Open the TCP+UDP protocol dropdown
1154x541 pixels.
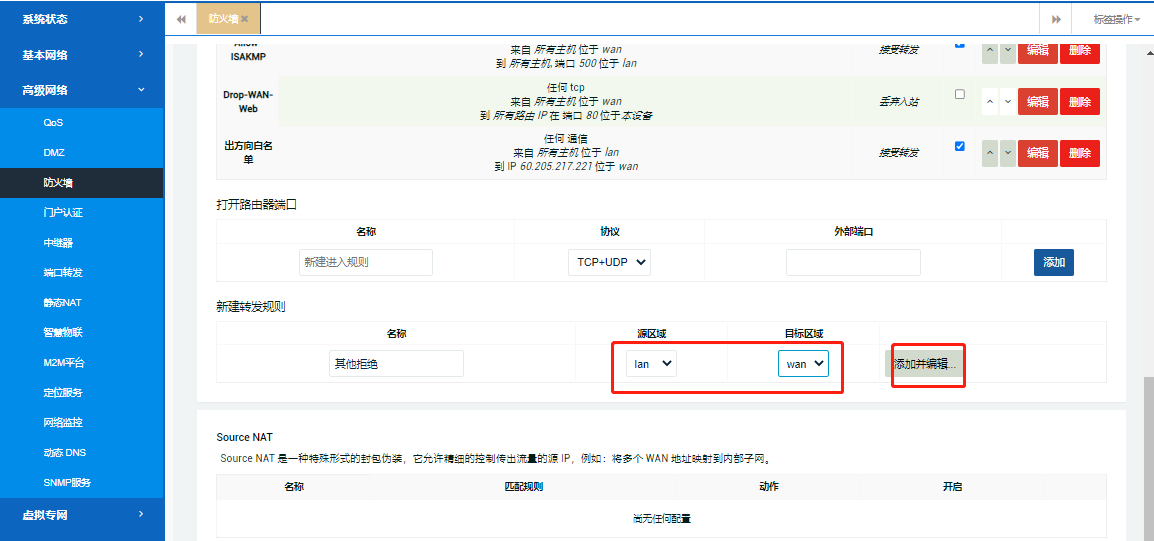tap(609, 263)
